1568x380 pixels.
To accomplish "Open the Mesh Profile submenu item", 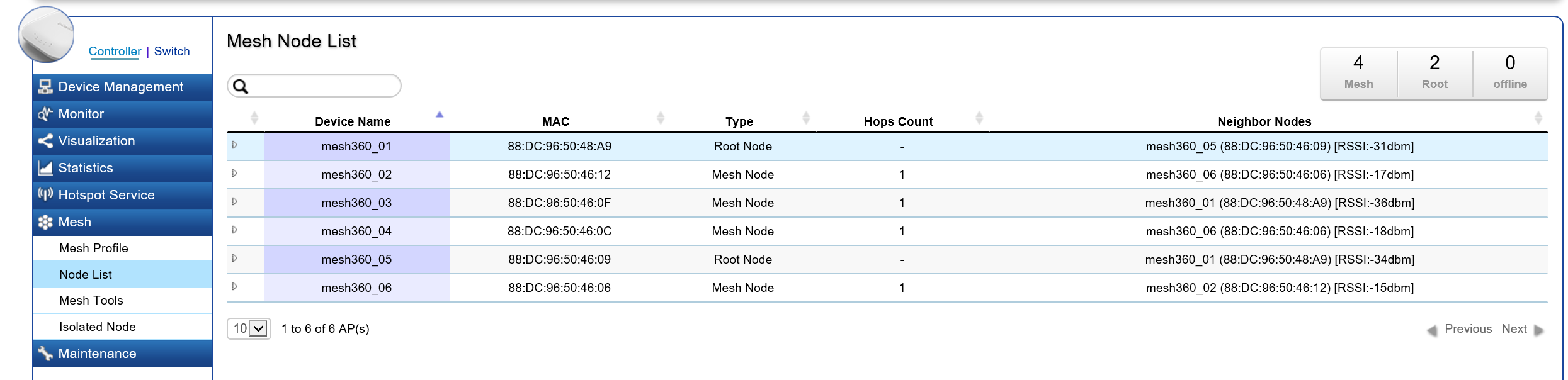I will point(94,249).
